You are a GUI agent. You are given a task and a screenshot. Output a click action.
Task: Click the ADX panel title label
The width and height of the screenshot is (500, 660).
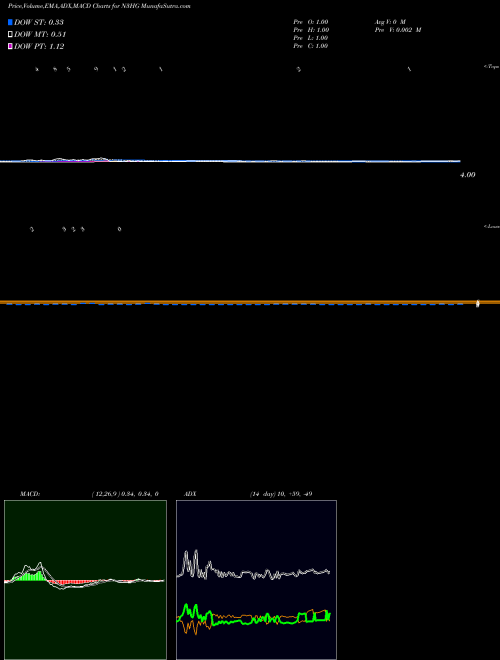click(x=190, y=494)
